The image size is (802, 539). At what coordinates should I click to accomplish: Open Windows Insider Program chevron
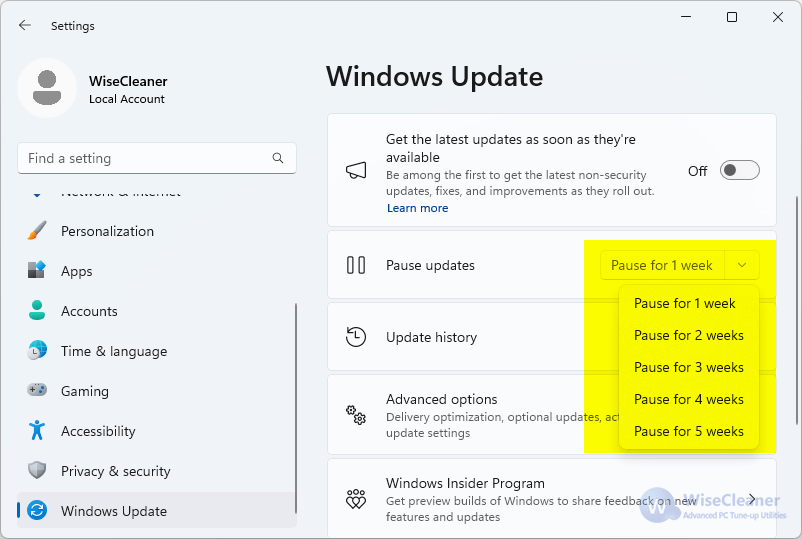[752, 499]
